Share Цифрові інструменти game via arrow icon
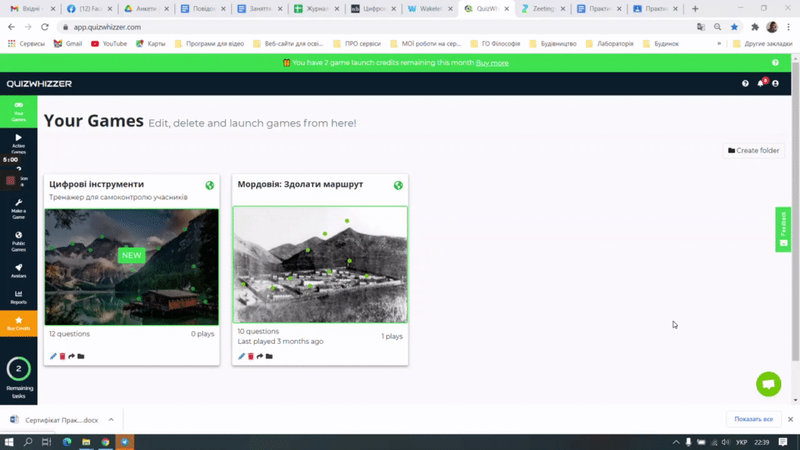 click(72, 357)
